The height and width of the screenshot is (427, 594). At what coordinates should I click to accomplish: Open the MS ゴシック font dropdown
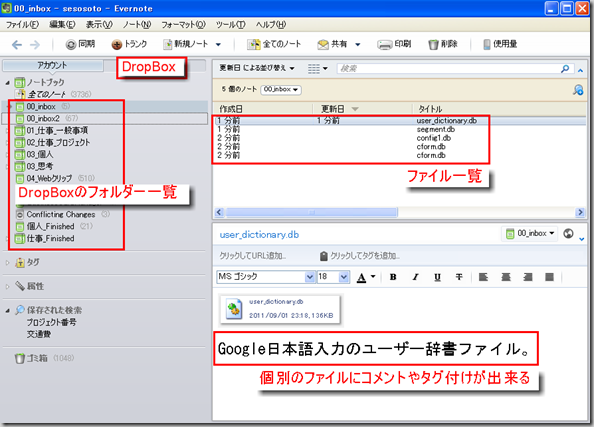pos(310,277)
